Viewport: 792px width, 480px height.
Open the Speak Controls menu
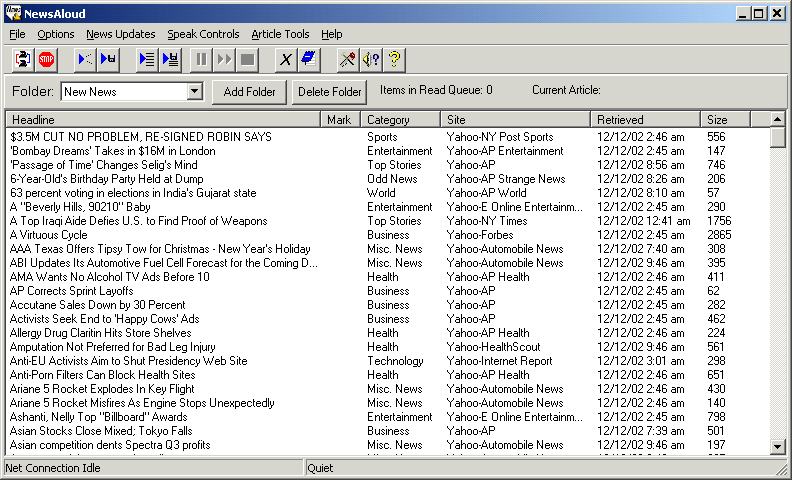[203, 34]
